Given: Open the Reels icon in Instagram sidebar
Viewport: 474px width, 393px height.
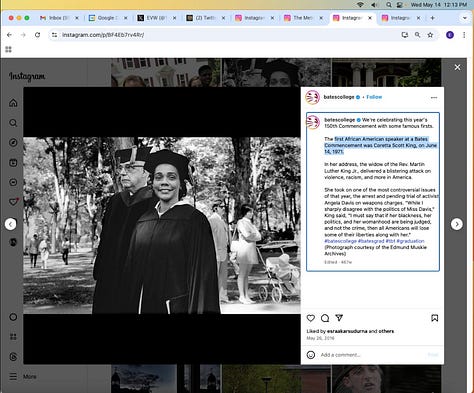Looking at the screenshot, I should point(13,163).
